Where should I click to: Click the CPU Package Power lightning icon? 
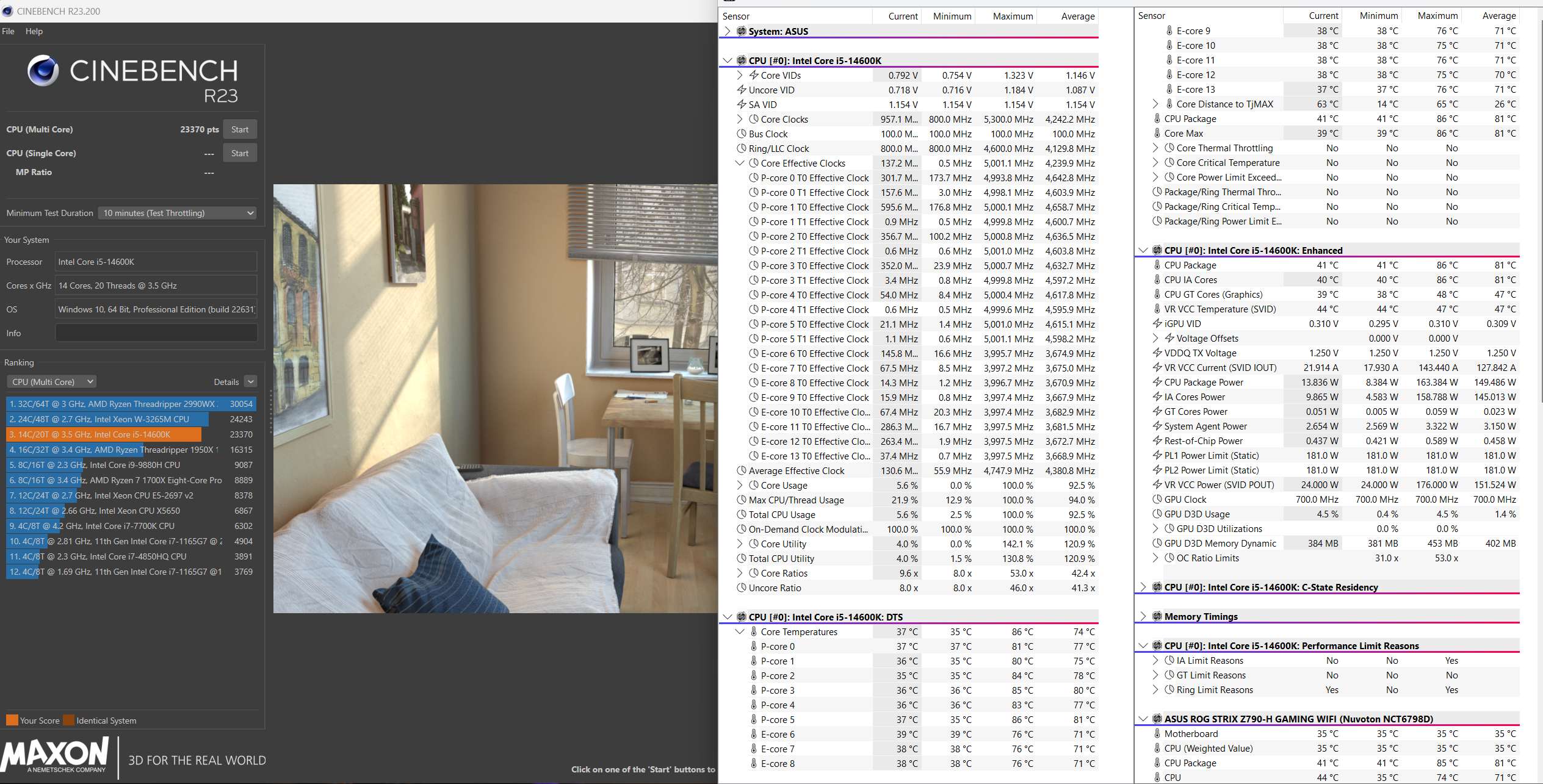click(1157, 382)
